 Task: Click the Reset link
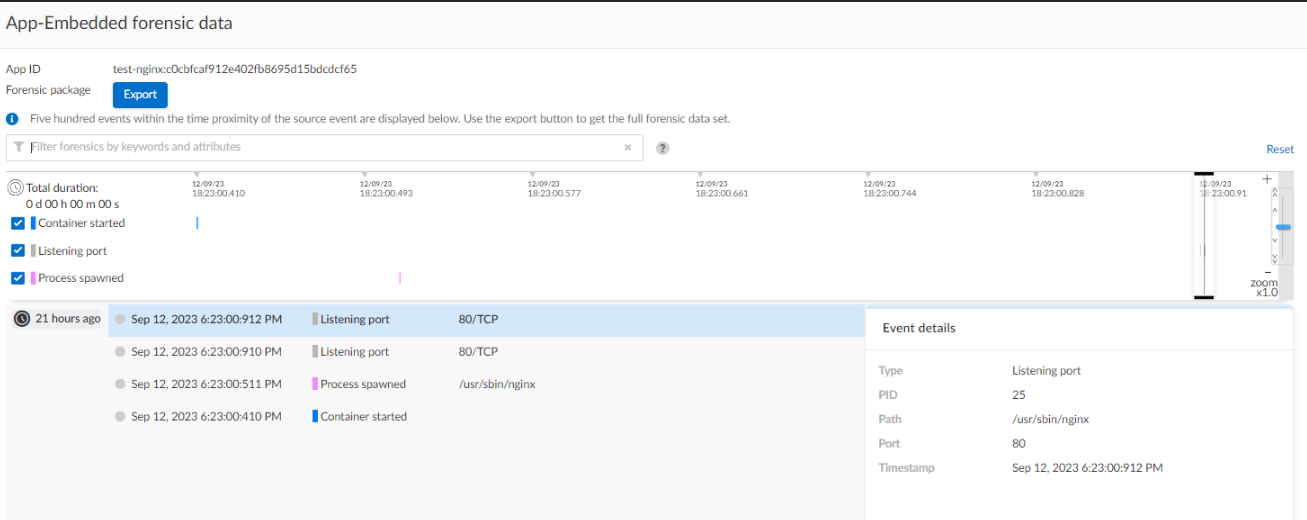pyautogui.click(x=1280, y=149)
